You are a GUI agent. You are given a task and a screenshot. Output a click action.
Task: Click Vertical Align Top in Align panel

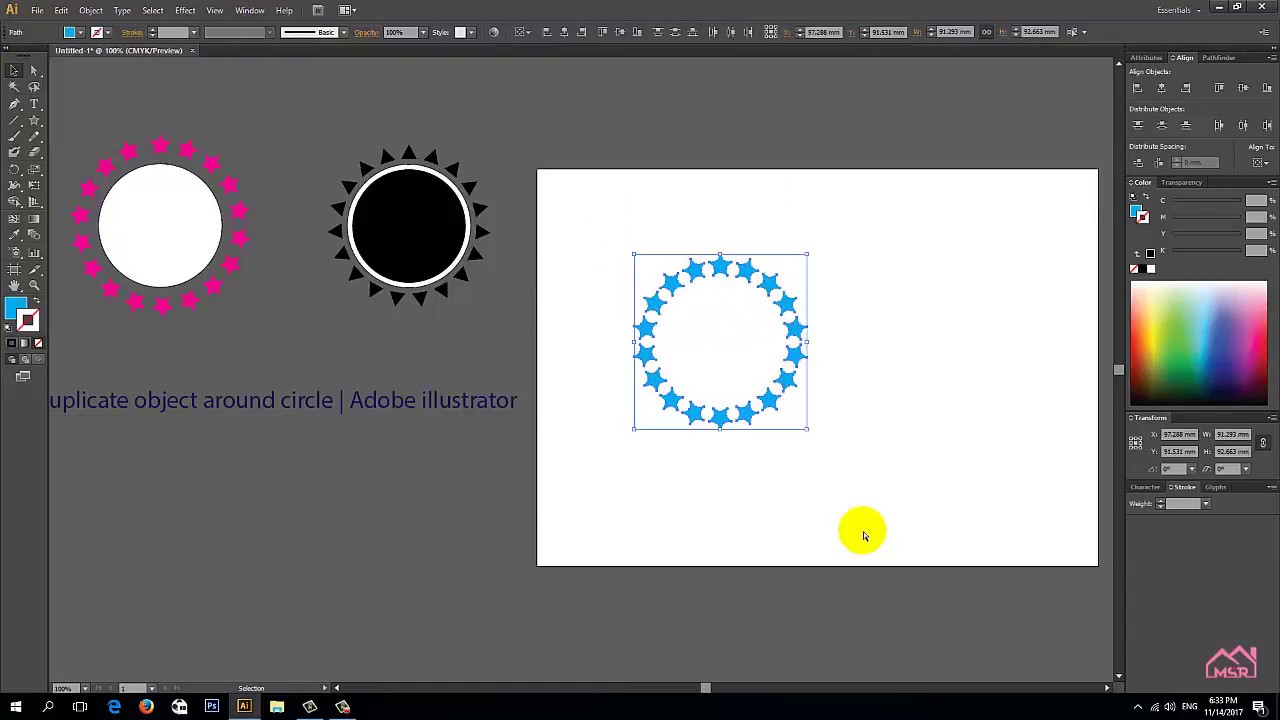[x=1218, y=88]
